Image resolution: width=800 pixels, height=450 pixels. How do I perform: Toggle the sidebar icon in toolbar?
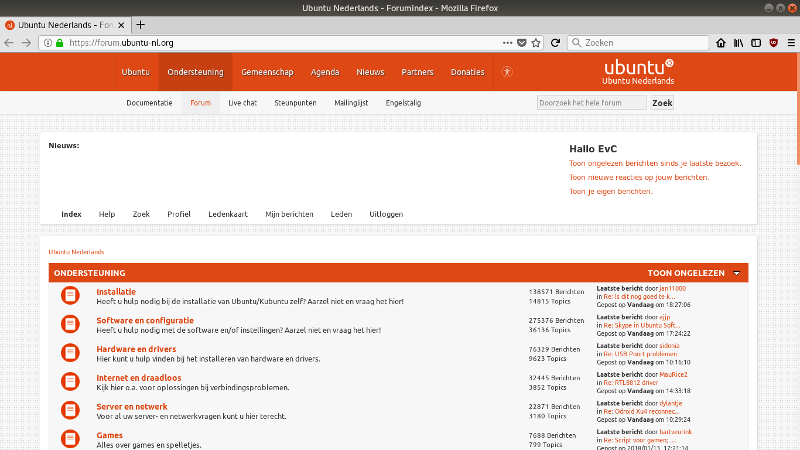pyautogui.click(x=756, y=43)
